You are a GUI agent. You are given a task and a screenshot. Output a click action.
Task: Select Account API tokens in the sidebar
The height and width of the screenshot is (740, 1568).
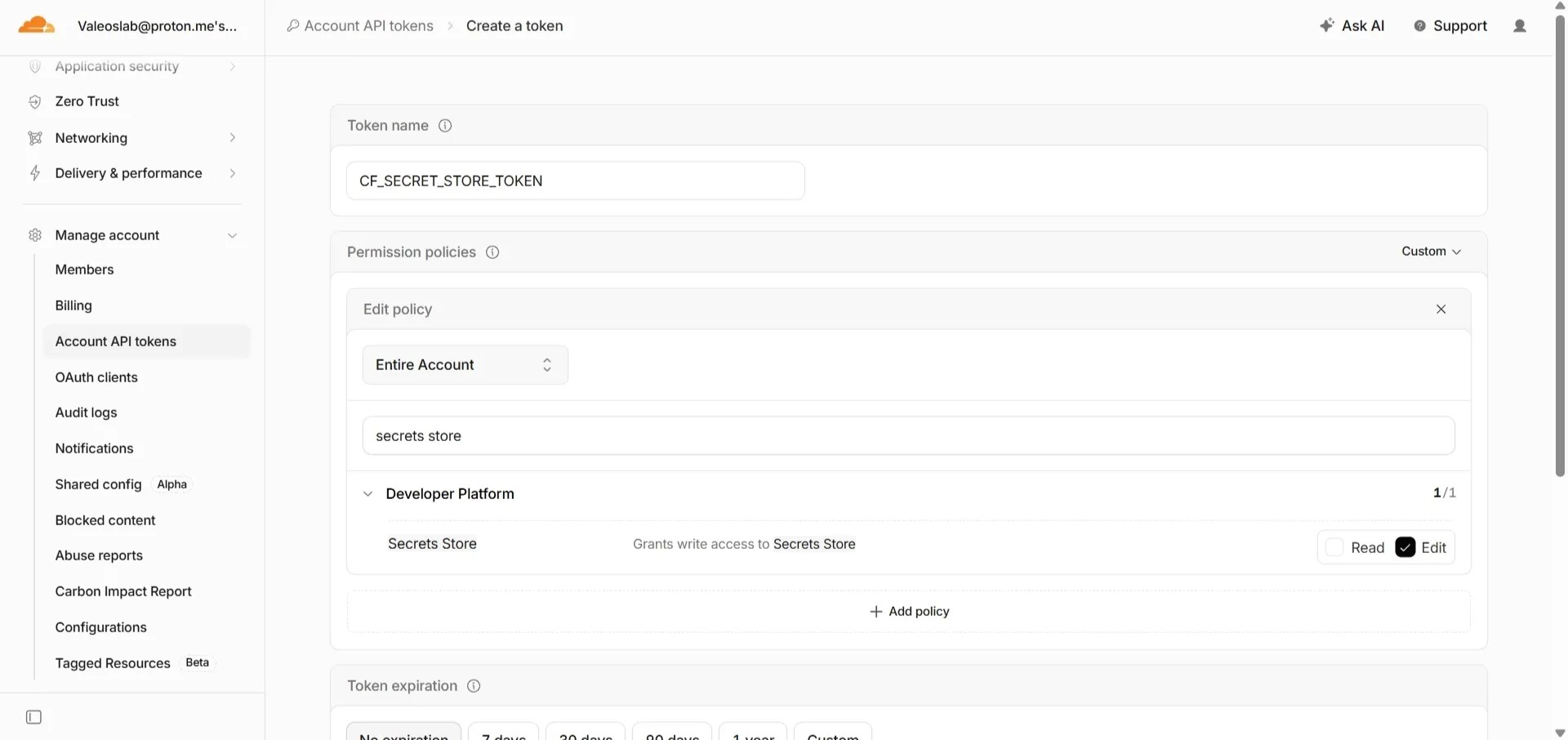[x=147, y=341]
